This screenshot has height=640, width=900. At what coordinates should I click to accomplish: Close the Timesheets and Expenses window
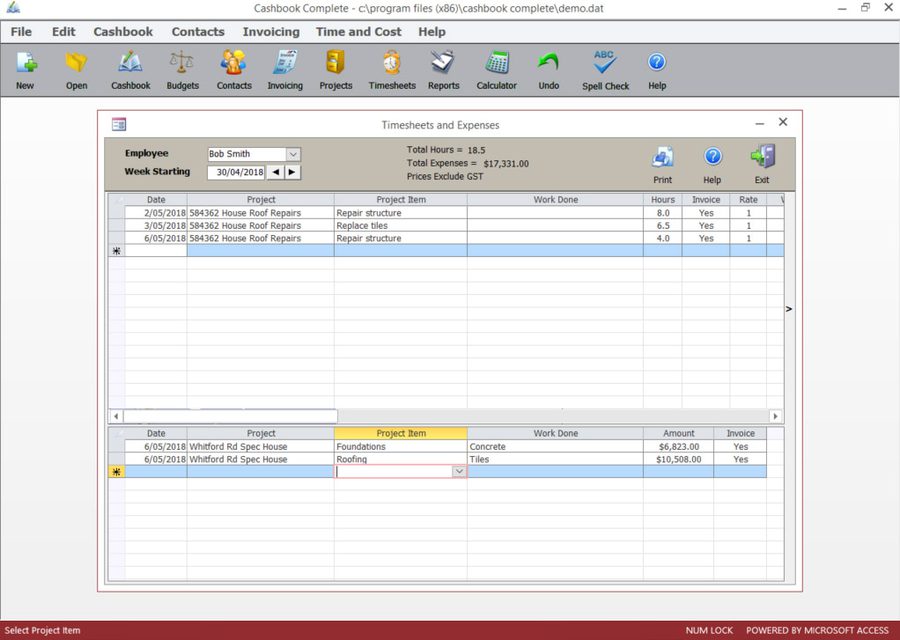tap(783, 122)
